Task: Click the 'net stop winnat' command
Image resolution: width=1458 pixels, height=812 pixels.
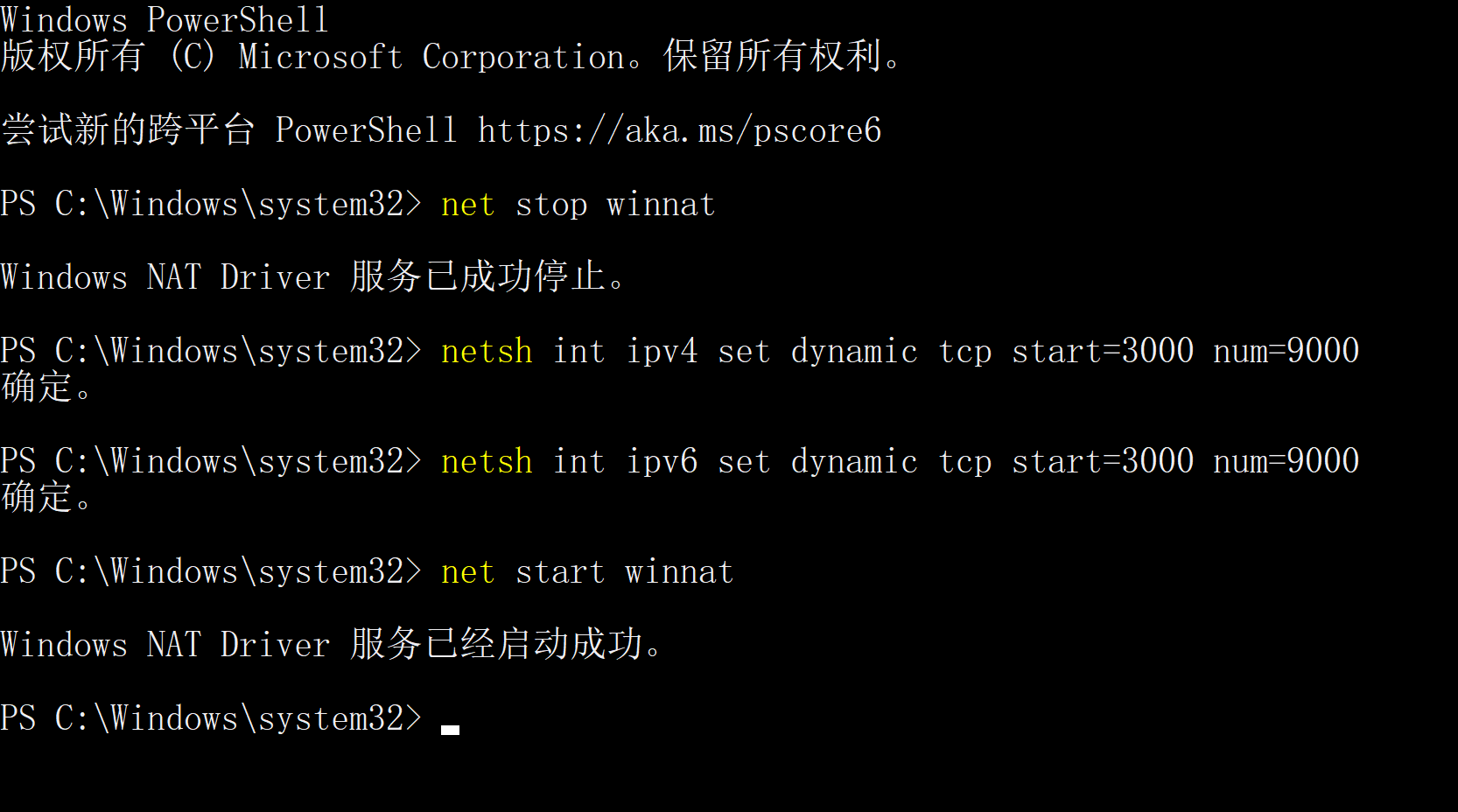Action: (578, 205)
